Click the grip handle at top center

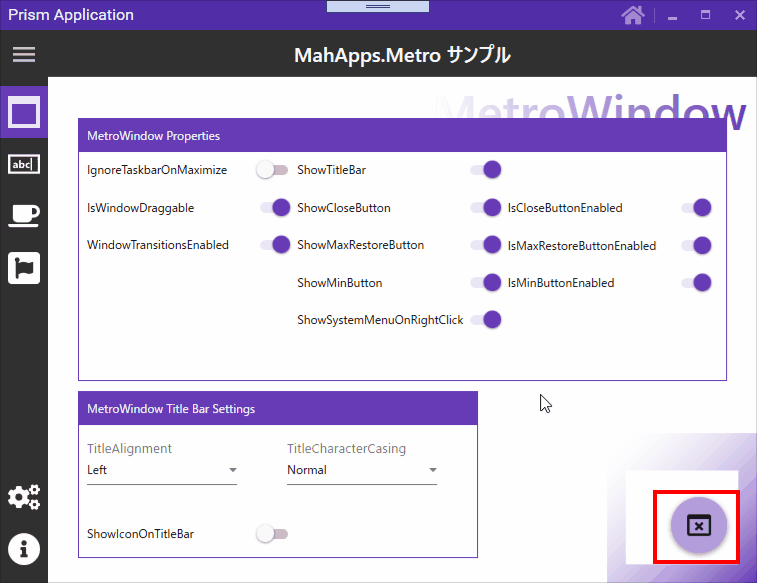(378, 6)
